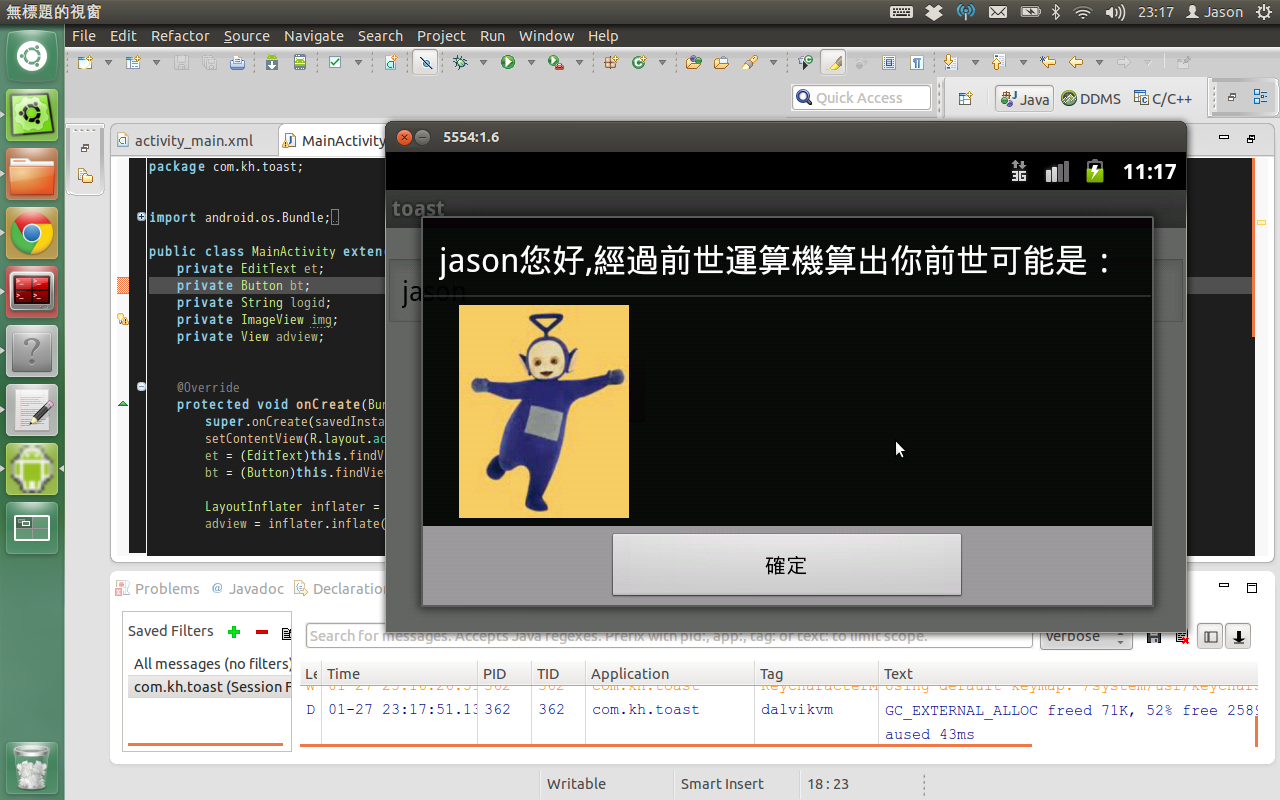Select the MainActivity editor tab
The image size is (1280, 800).
[333, 140]
